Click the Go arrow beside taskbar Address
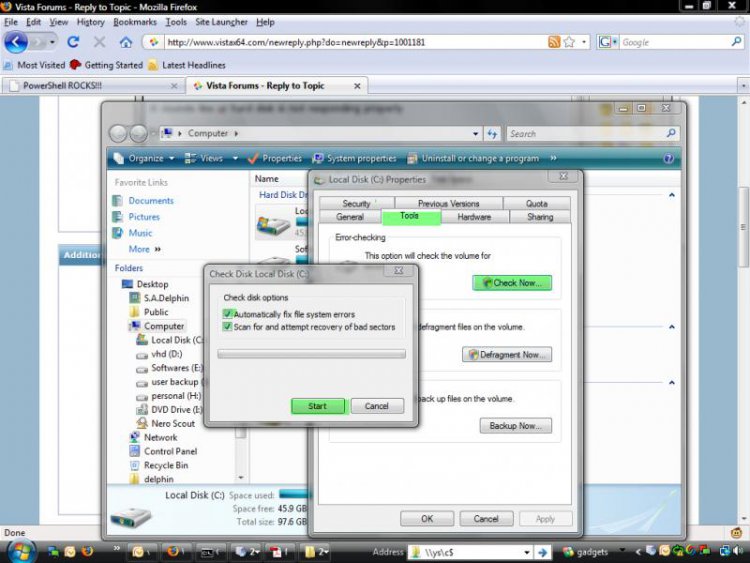This screenshot has width=750, height=563. pos(542,552)
